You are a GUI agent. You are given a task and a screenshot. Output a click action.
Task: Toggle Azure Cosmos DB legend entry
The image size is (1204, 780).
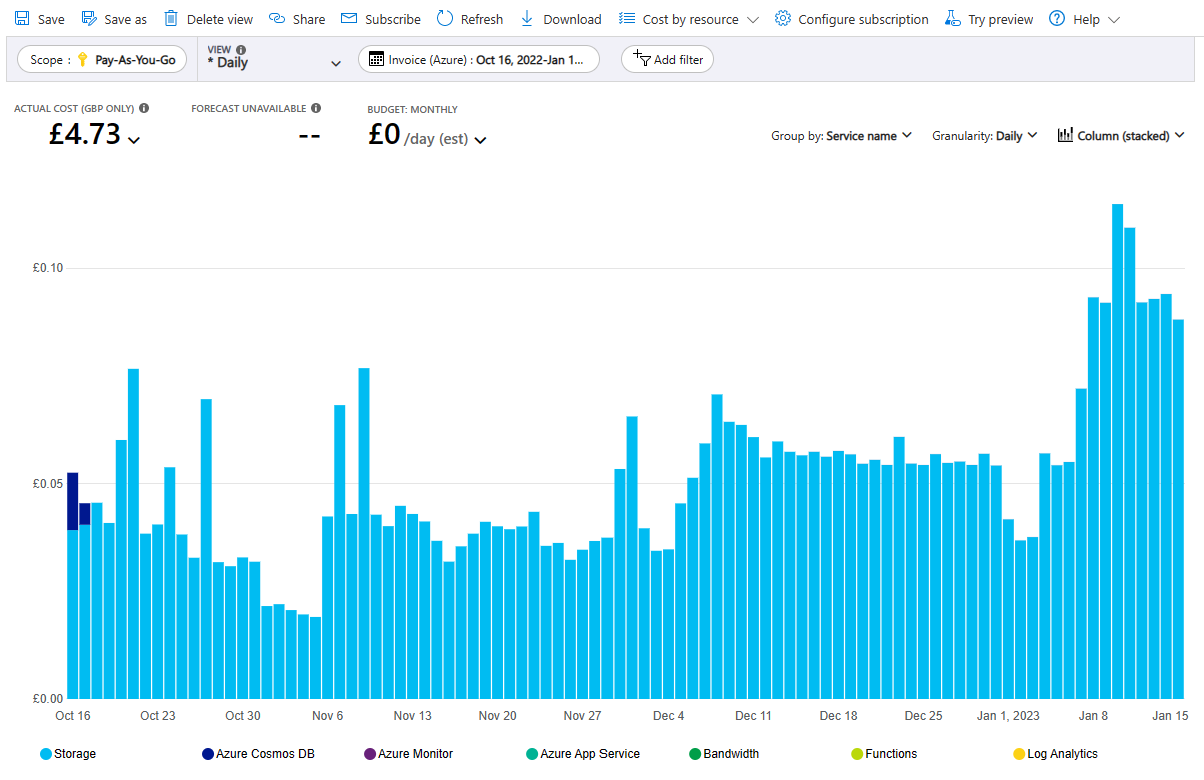[258, 754]
